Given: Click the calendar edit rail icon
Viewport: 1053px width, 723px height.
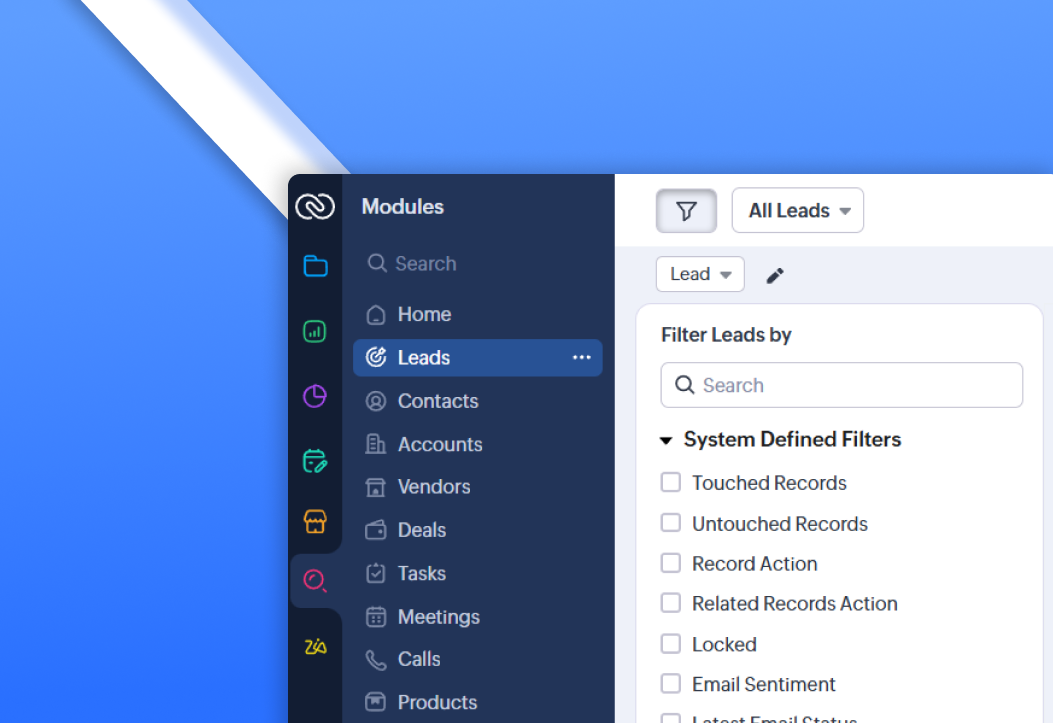Looking at the screenshot, I should click(x=315, y=461).
